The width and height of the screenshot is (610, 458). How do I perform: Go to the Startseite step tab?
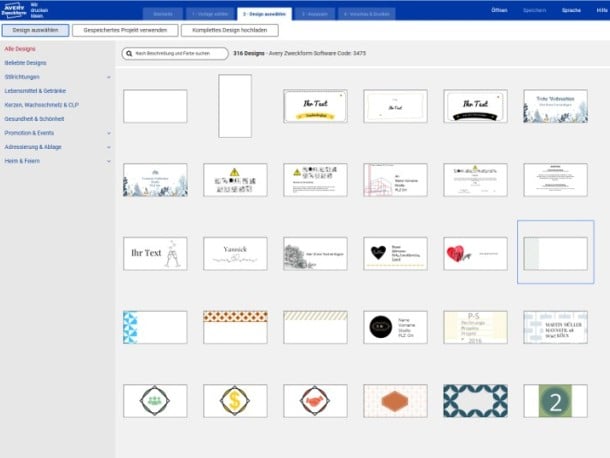163,14
